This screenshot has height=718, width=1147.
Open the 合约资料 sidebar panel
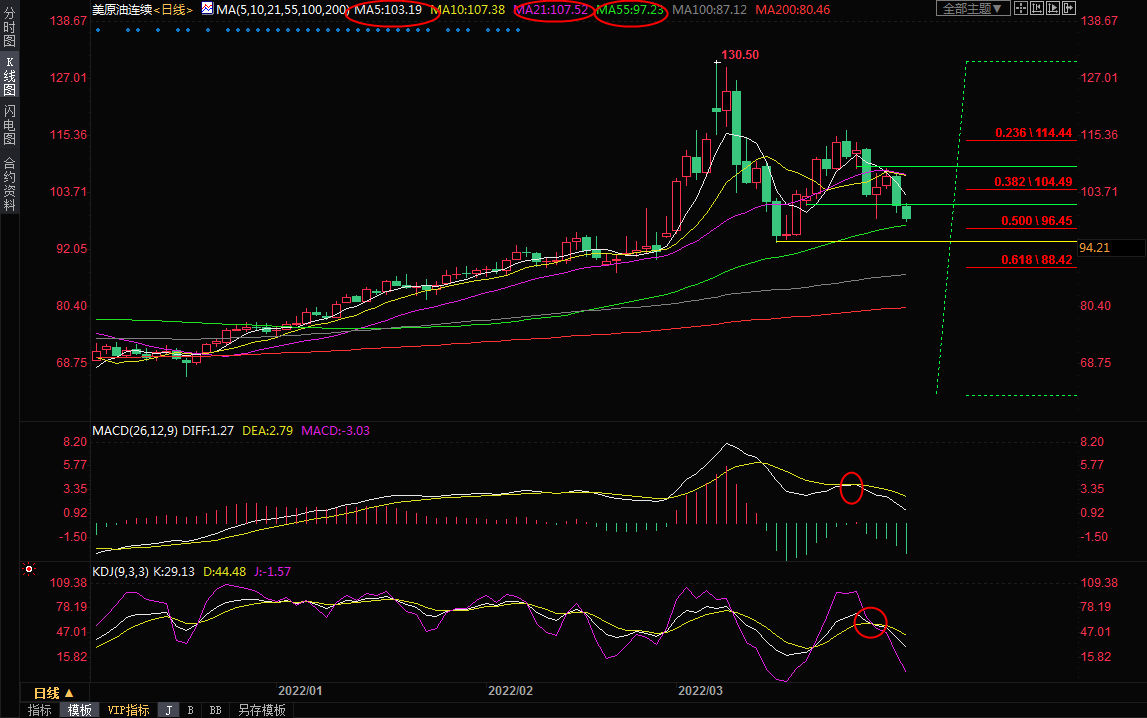tap(9, 184)
